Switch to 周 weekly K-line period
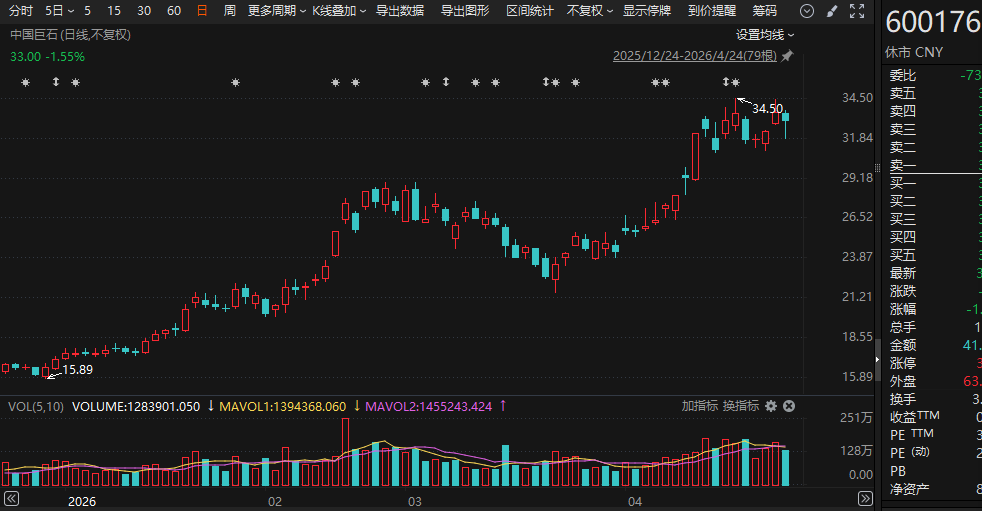 pos(230,11)
